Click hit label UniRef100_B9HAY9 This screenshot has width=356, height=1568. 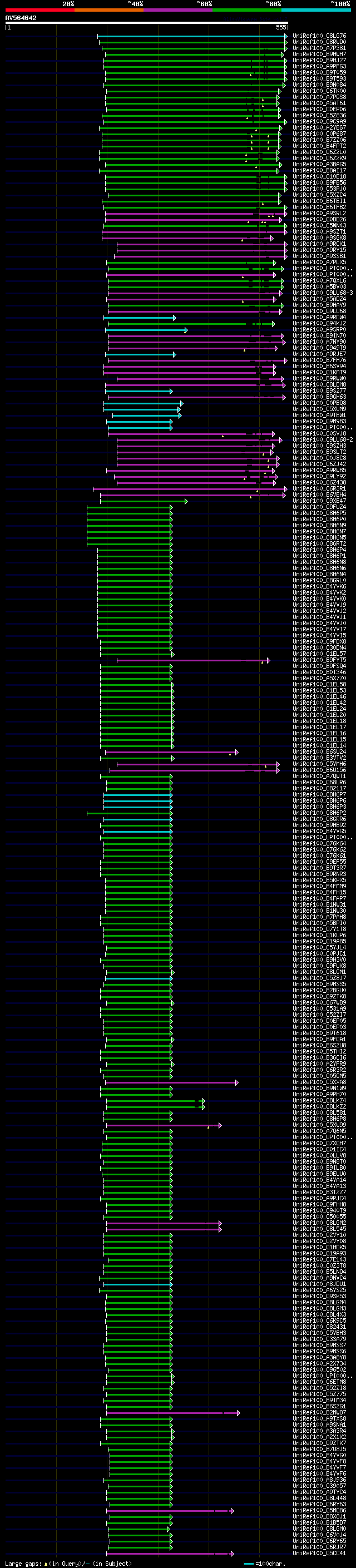319,305
